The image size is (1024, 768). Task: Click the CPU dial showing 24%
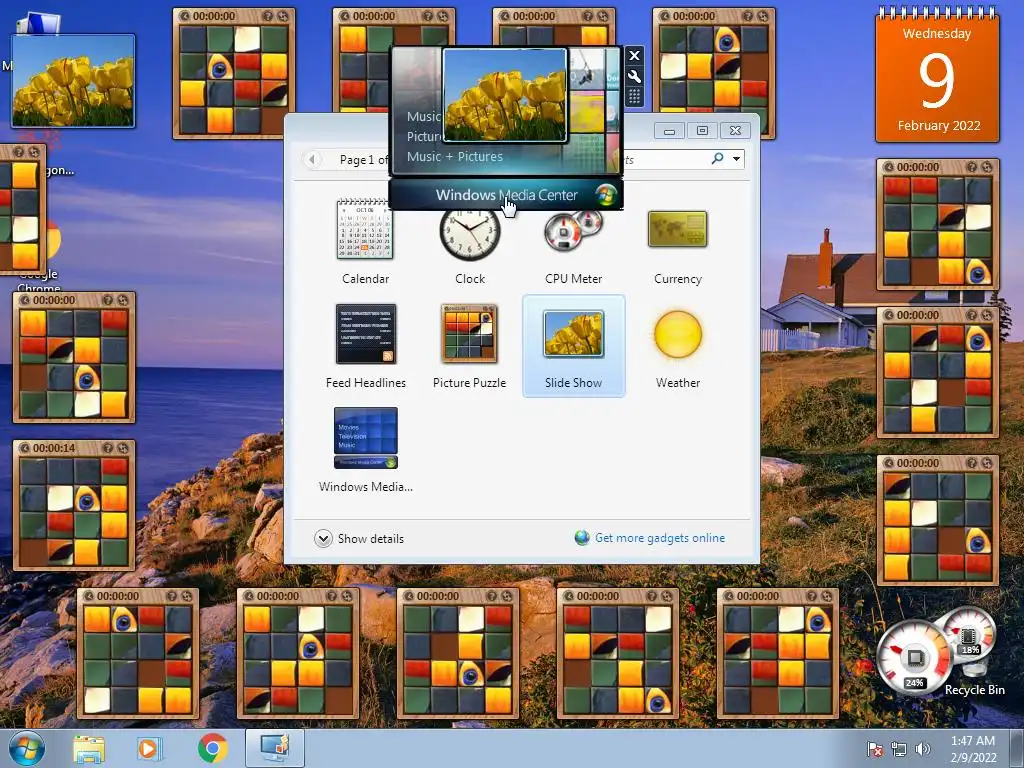pyautogui.click(x=914, y=658)
